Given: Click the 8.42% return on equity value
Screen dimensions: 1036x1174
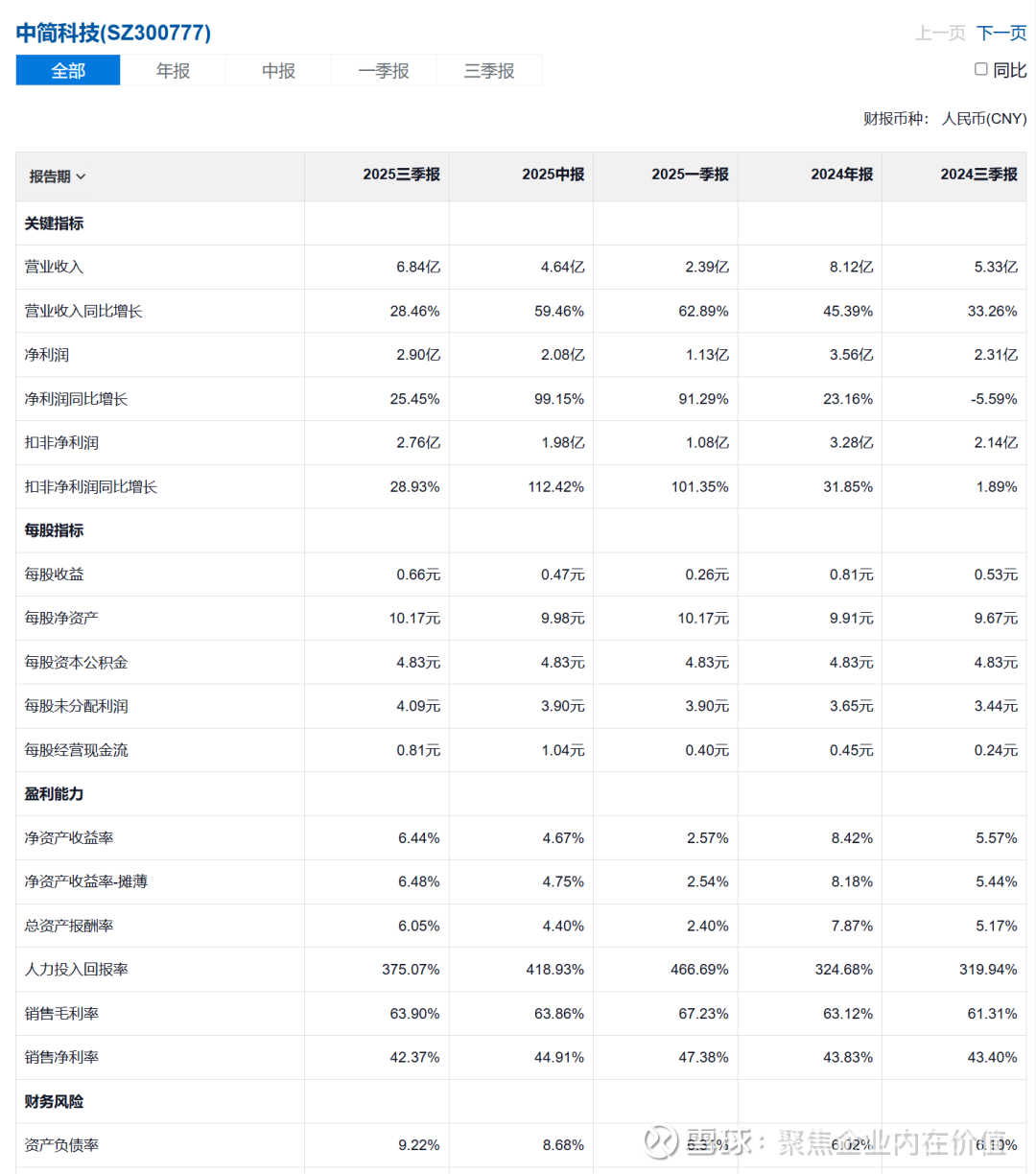Looking at the screenshot, I should tap(852, 838).
